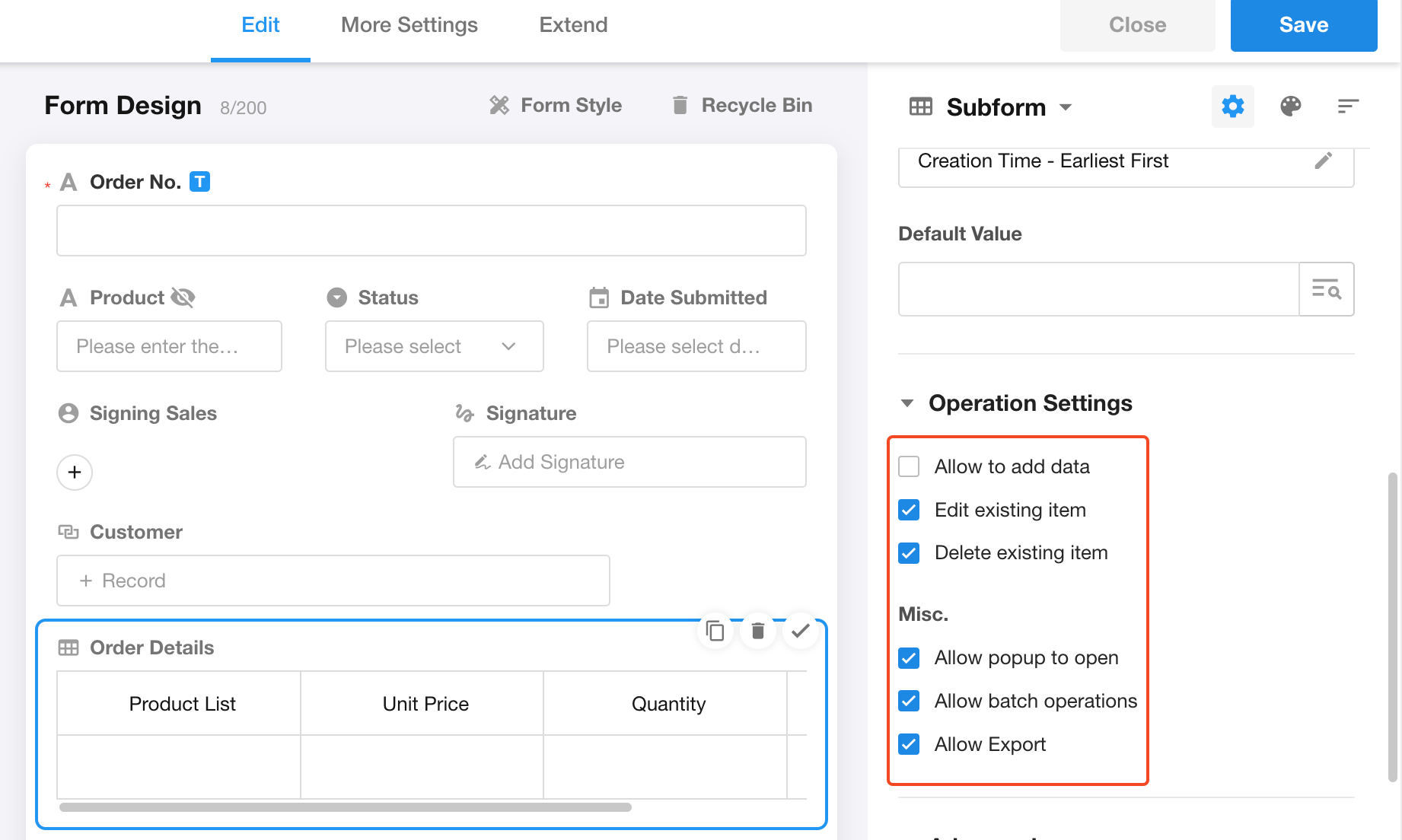Open the Extend tab
1402x840 pixels.
573,25
